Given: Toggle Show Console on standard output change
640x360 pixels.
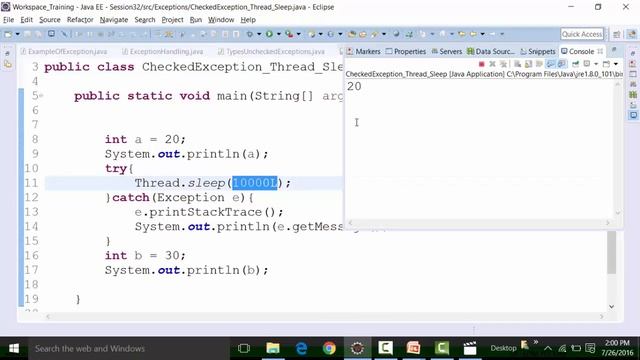Looking at the screenshot, I should pyautogui.click(x=551, y=64).
